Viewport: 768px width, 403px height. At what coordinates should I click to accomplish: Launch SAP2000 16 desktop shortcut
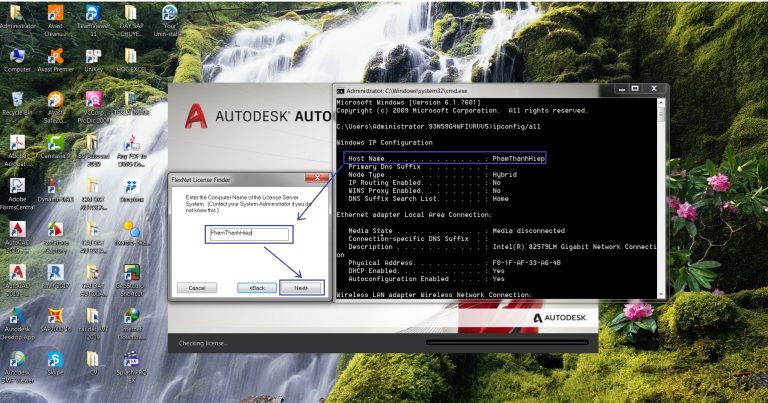click(x=55, y=319)
